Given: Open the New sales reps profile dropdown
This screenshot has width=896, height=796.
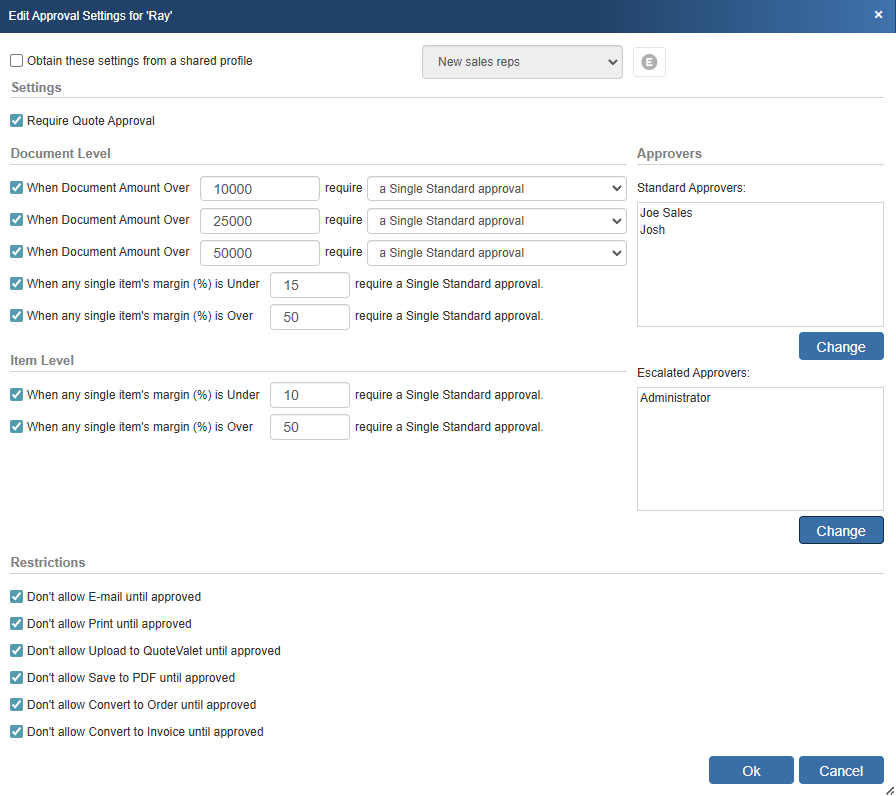Looking at the screenshot, I should pos(522,62).
